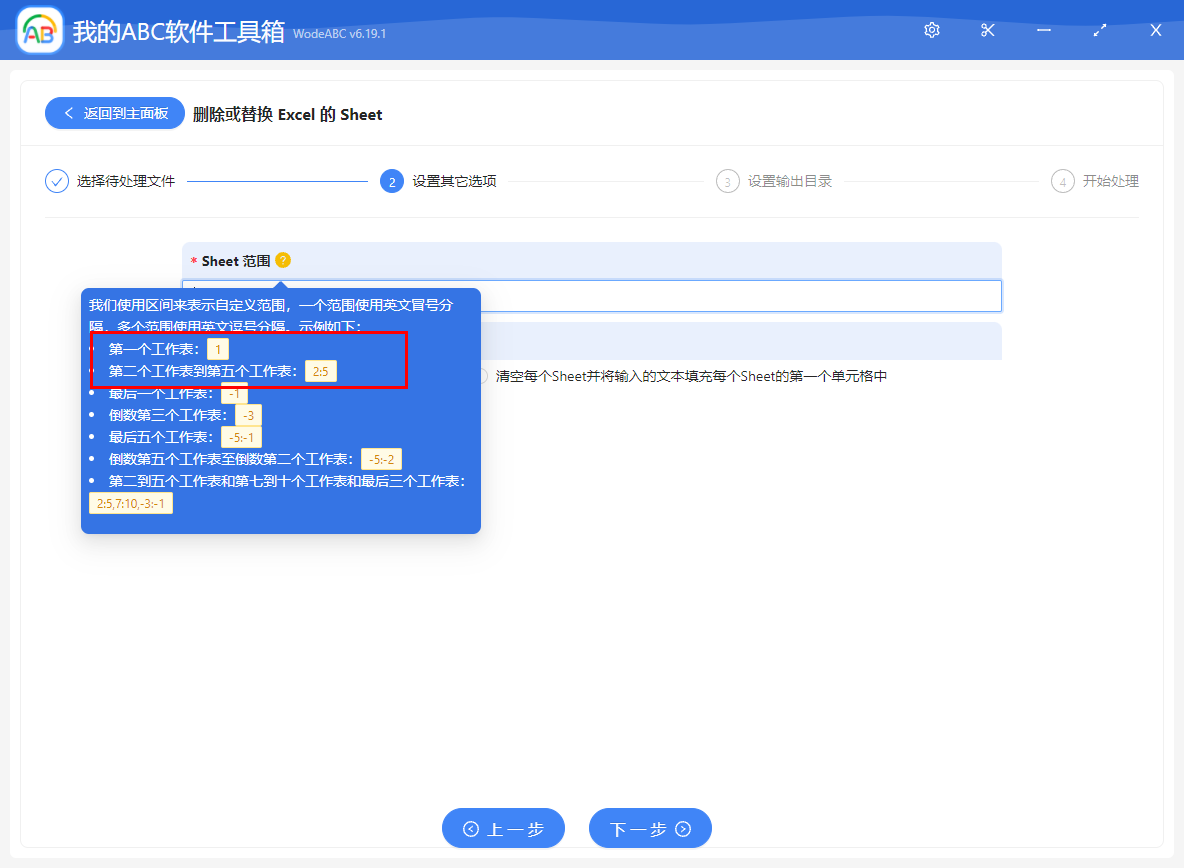The image size is (1184, 868).
Task: Click the "-5:-2" example tag
Action: [x=381, y=459]
